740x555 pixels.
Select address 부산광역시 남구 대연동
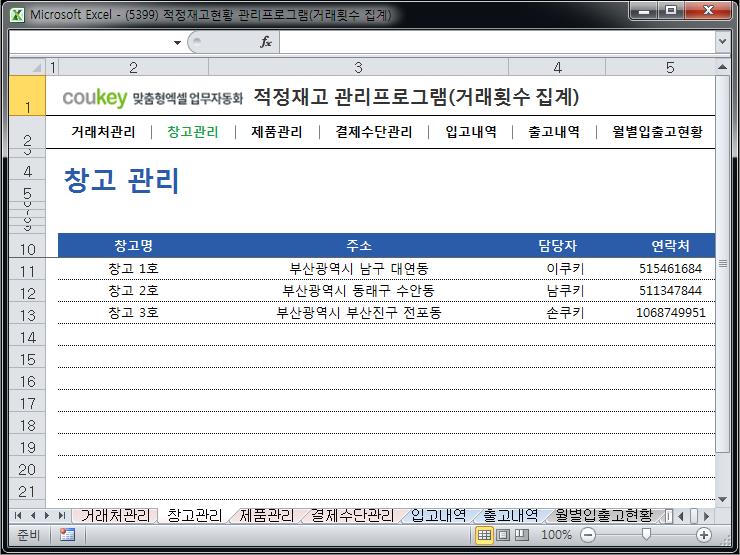[359, 269]
